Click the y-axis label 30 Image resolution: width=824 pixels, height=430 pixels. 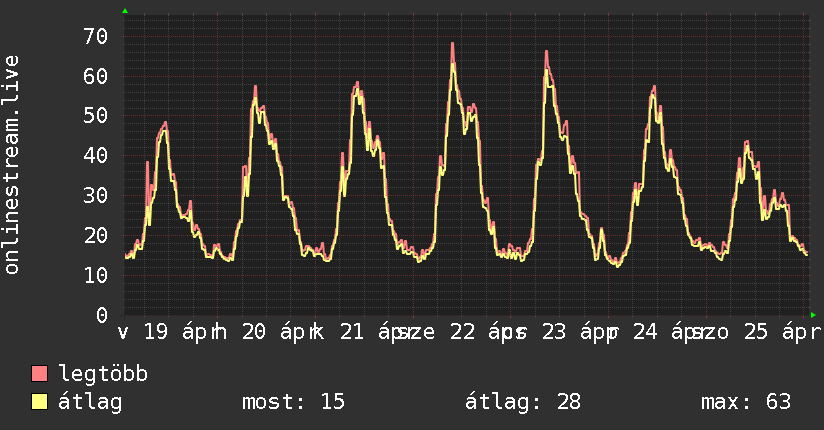pyautogui.click(x=96, y=196)
